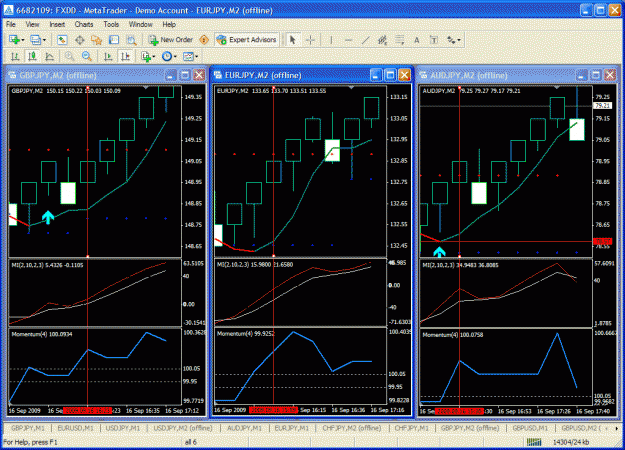This screenshot has width=625, height=450.
Task: Switch to the CHFJPY,M1 chart tab
Action: coord(411,428)
